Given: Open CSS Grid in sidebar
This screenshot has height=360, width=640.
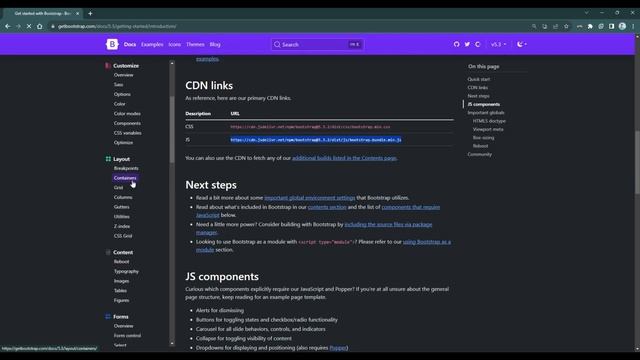Looking at the screenshot, I should click(x=123, y=236).
